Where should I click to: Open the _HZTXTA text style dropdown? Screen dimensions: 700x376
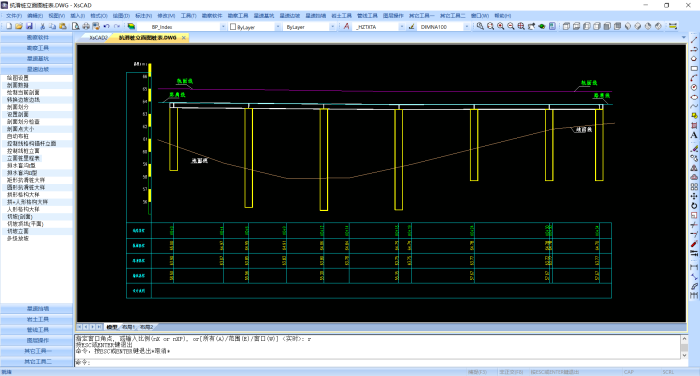pyautogui.click(x=401, y=27)
